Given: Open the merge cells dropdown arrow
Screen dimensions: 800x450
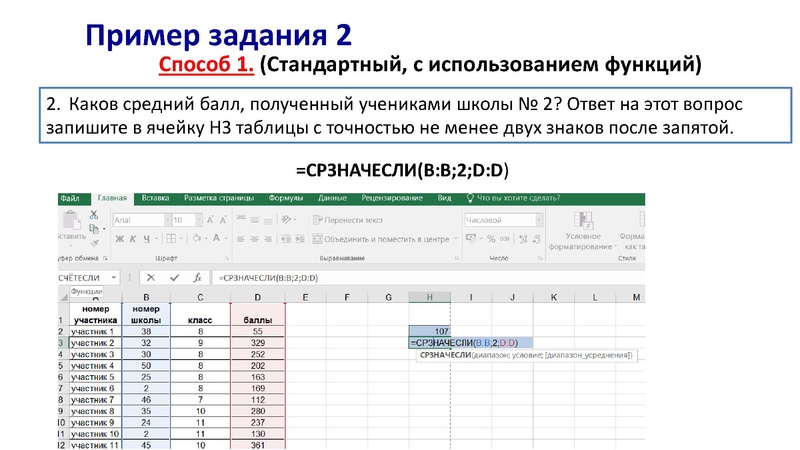Looking at the screenshot, I should coord(456,239).
